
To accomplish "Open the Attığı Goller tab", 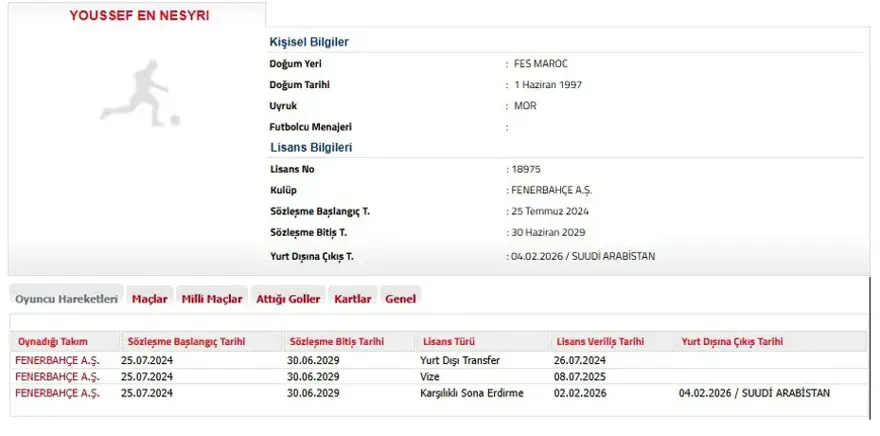I will pos(288,299).
